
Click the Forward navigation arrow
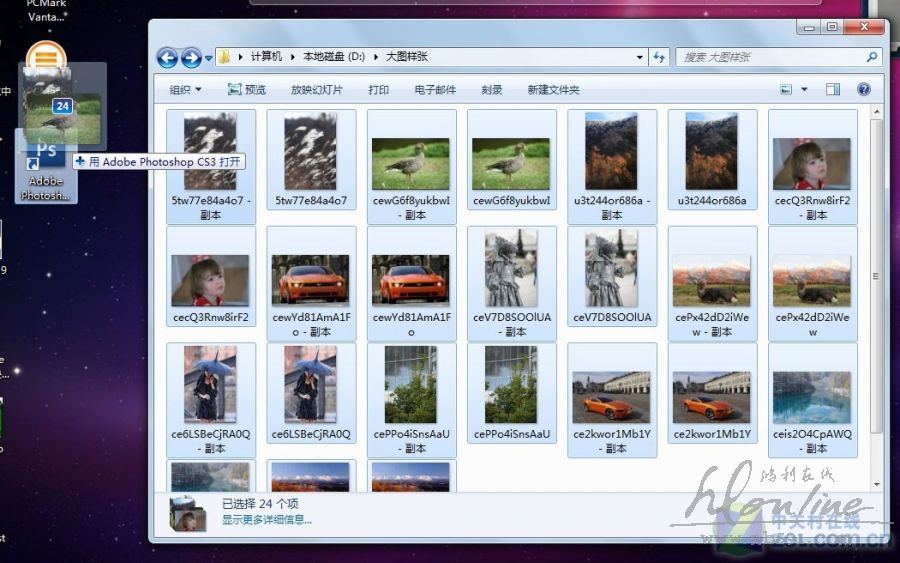pos(191,58)
